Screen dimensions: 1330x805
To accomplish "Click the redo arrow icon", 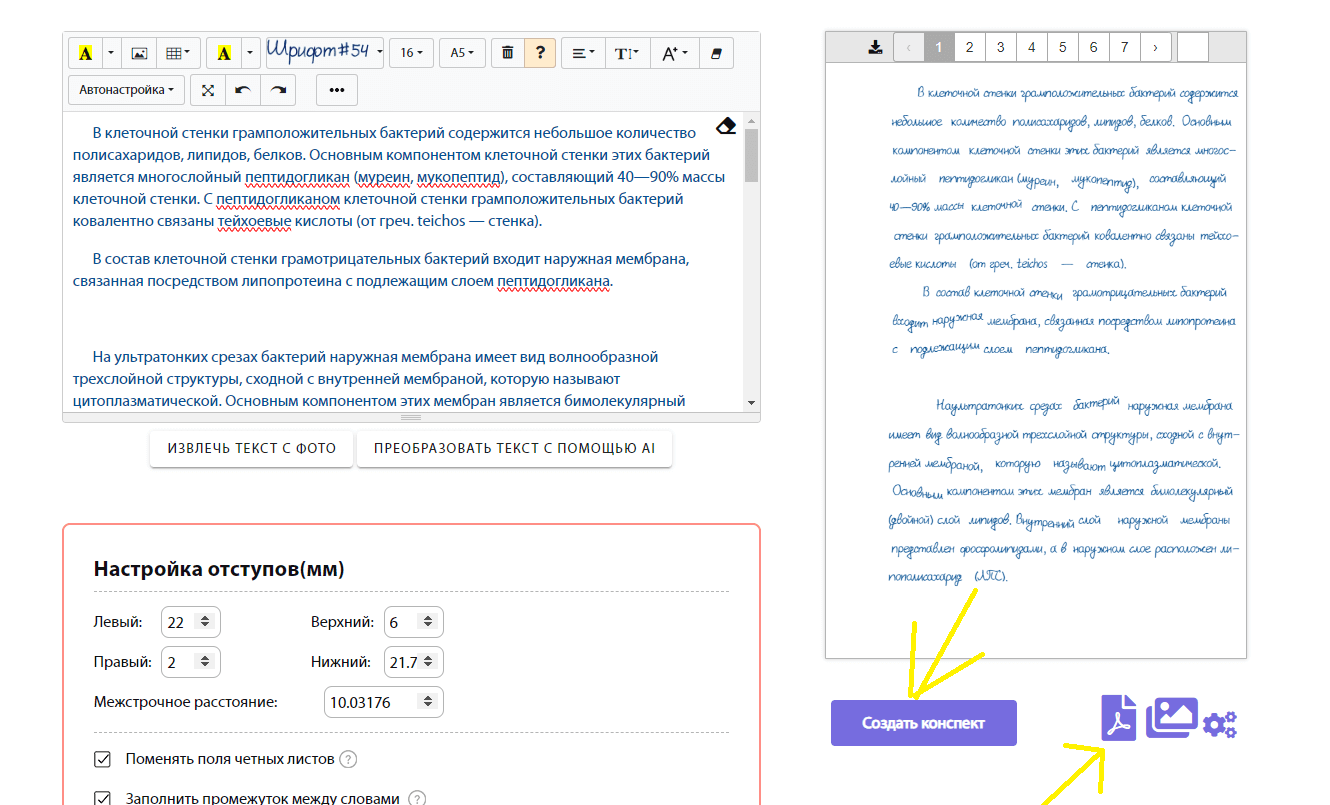I will click(278, 90).
